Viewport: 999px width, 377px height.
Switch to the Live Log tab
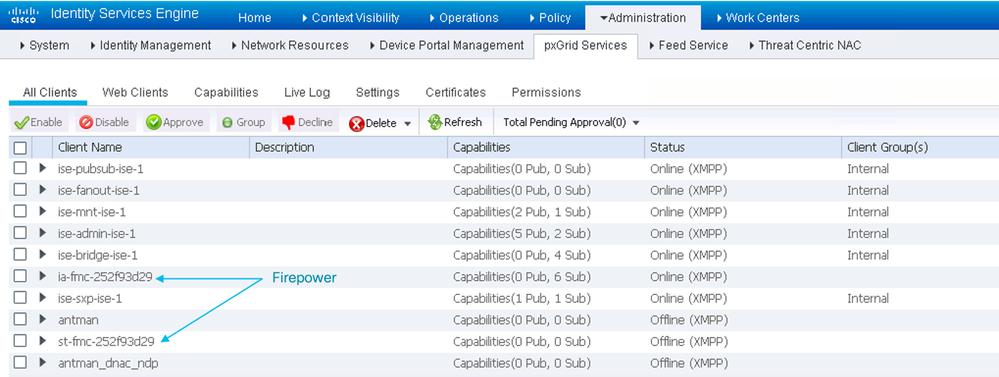[x=307, y=92]
